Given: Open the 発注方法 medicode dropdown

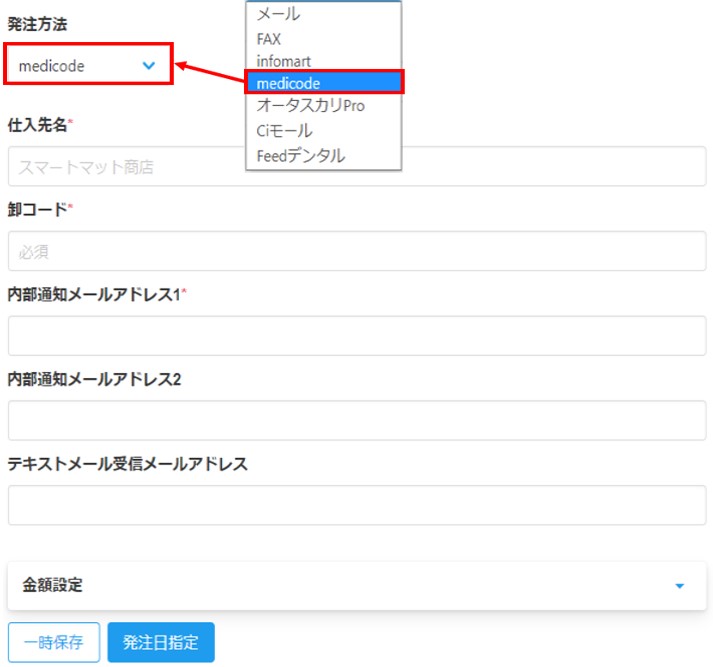Looking at the screenshot, I should pyautogui.click(x=88, y=65).
